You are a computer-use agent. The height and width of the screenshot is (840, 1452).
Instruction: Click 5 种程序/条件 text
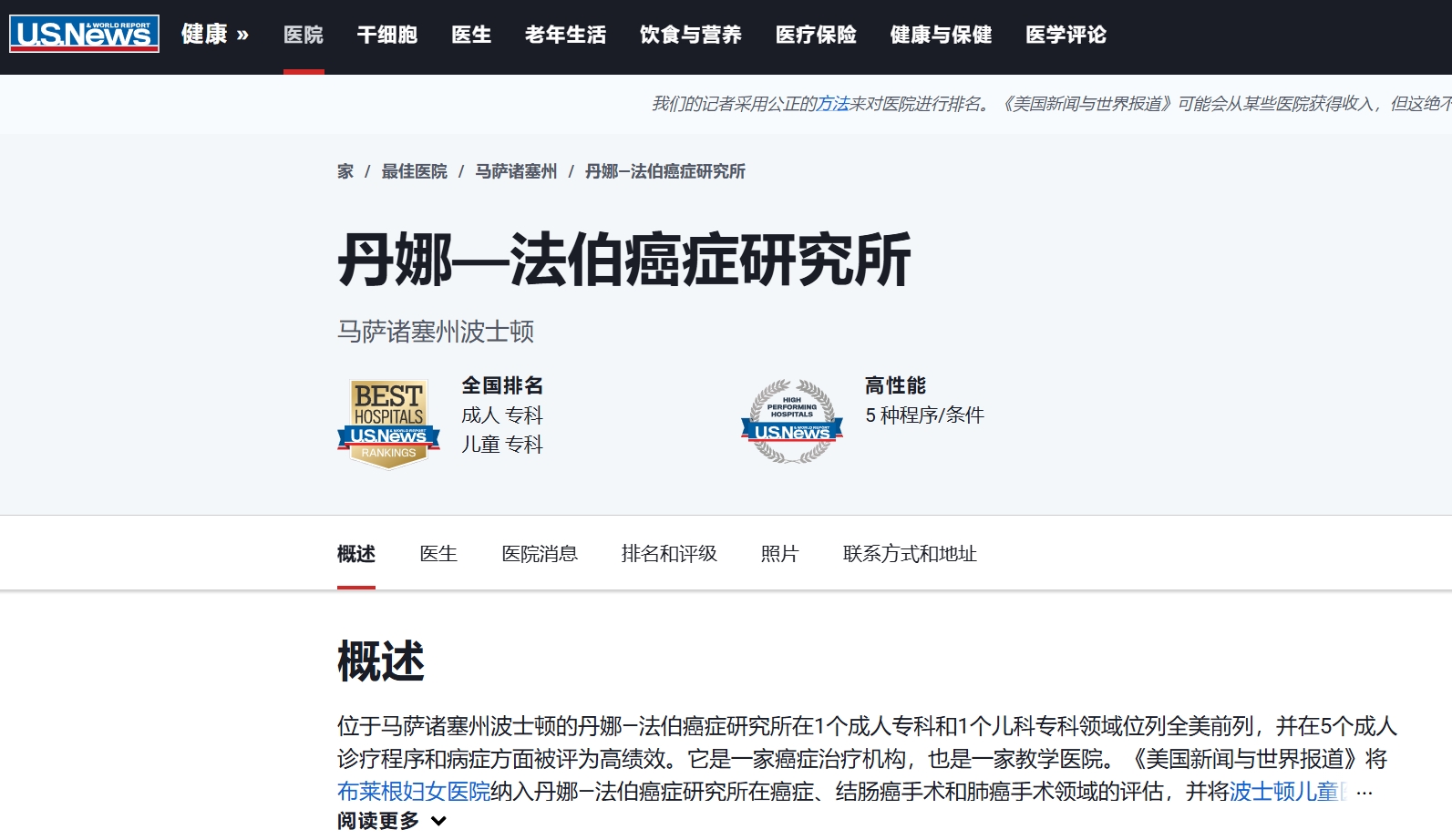click(925, 415)
